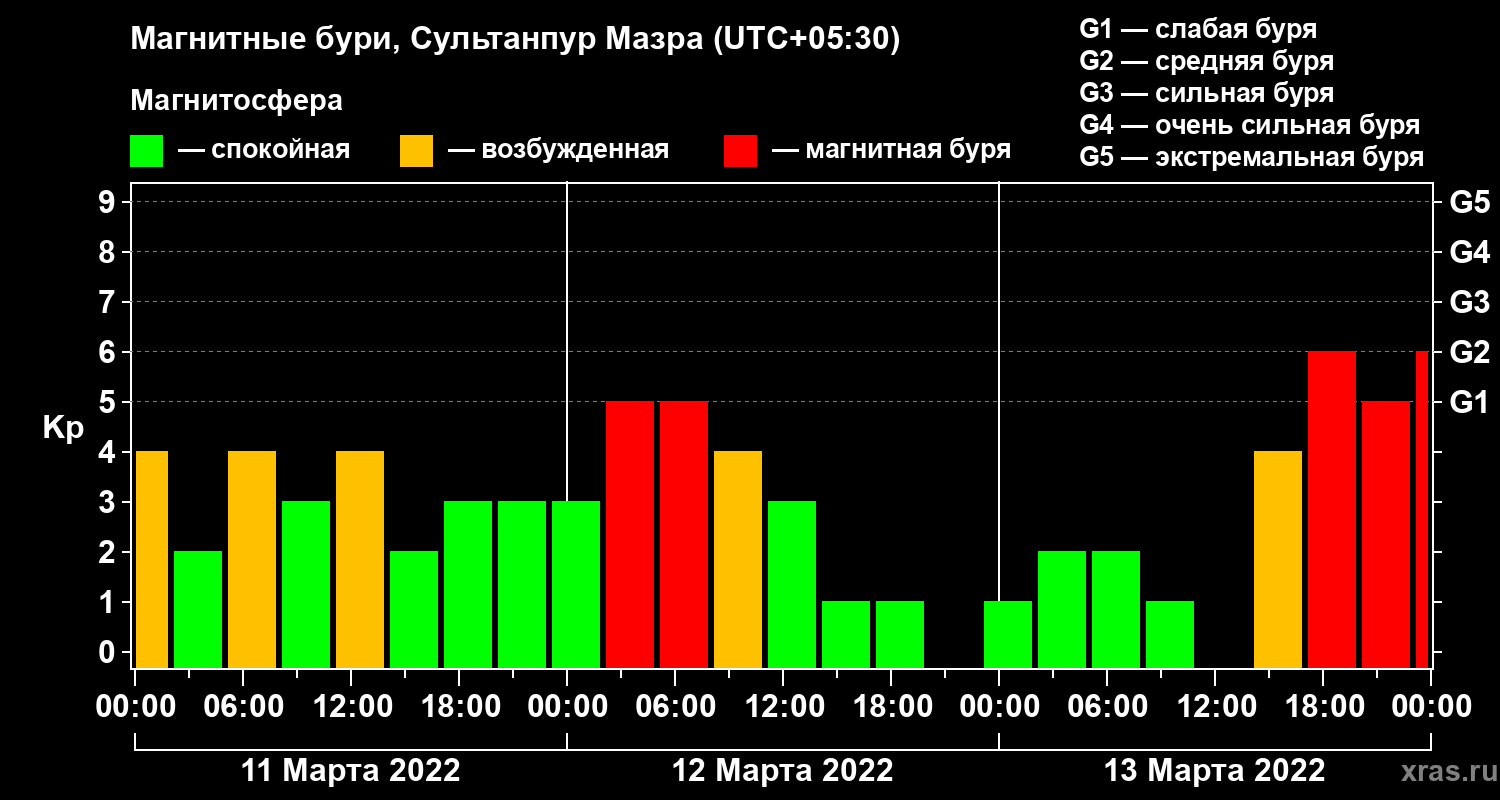This screenshot has width=1500, height=800.
Task: Click the orange Kp 4 bar at 15:00 on 13 Марта
Action: click(x=1278, y=560)
